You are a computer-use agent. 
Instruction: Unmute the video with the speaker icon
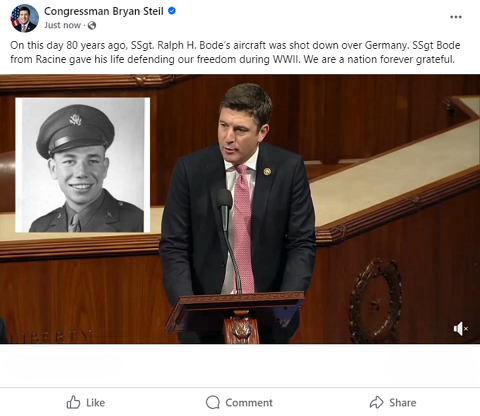click(x=461, y=329)
